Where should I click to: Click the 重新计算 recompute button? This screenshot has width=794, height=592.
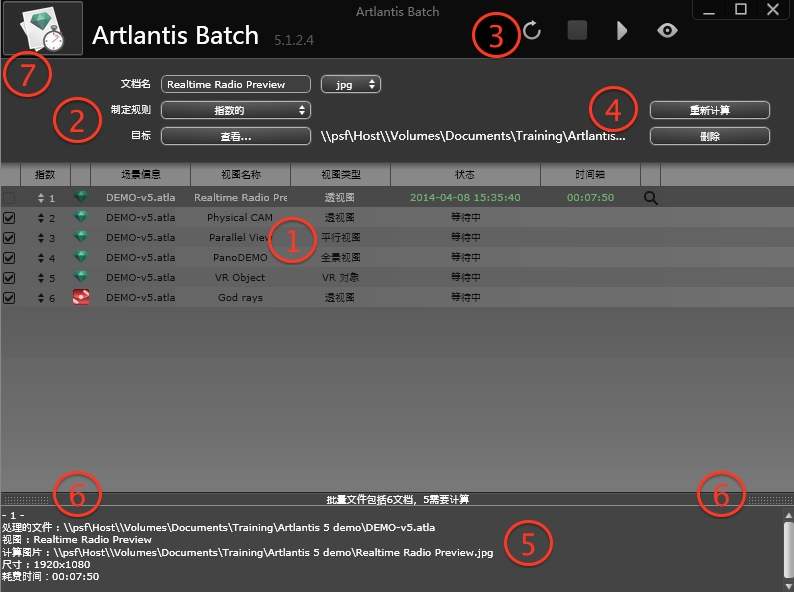[x=709, y=110]
